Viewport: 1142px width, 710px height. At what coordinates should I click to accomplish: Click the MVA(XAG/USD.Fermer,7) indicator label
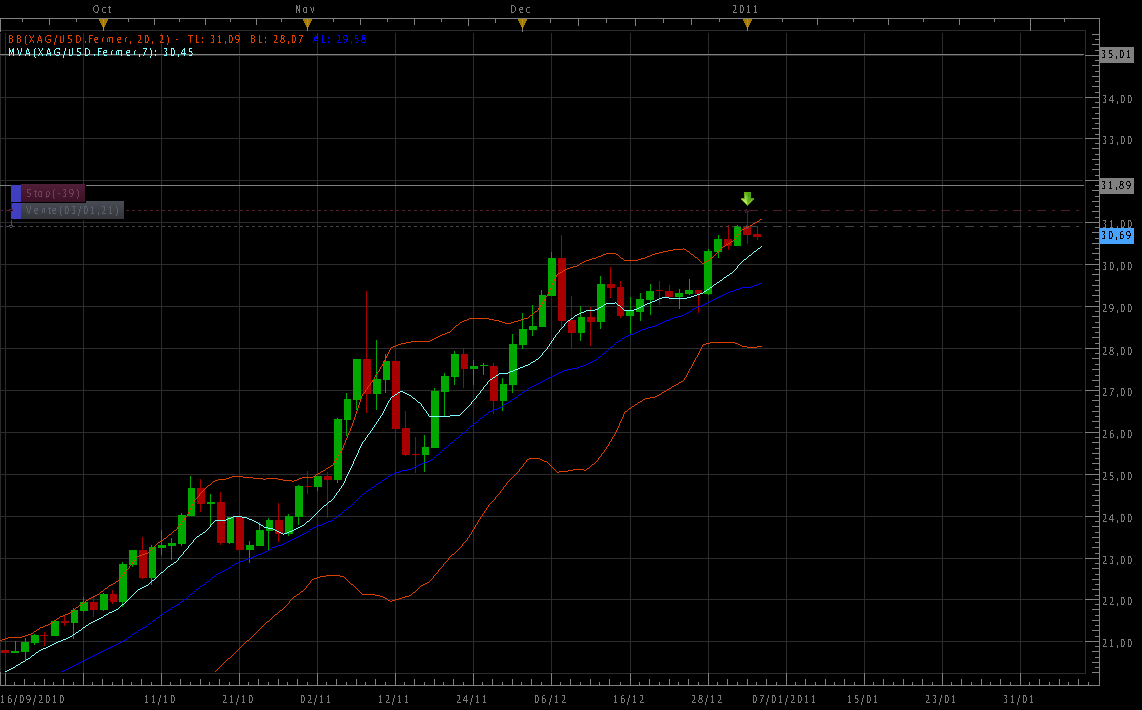point(82,51)
